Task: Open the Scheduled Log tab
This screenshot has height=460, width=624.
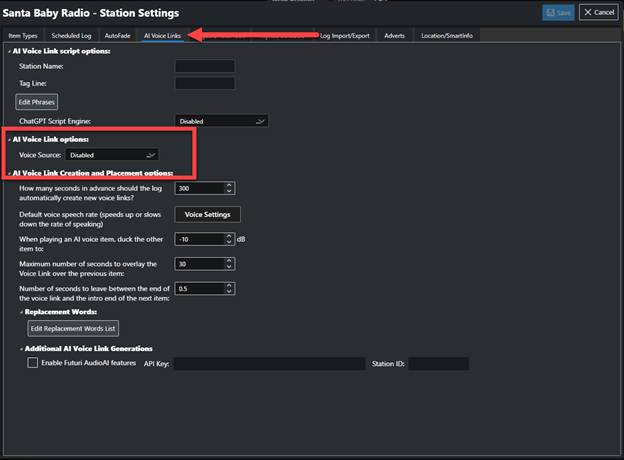Action: [x=71, y=36]
